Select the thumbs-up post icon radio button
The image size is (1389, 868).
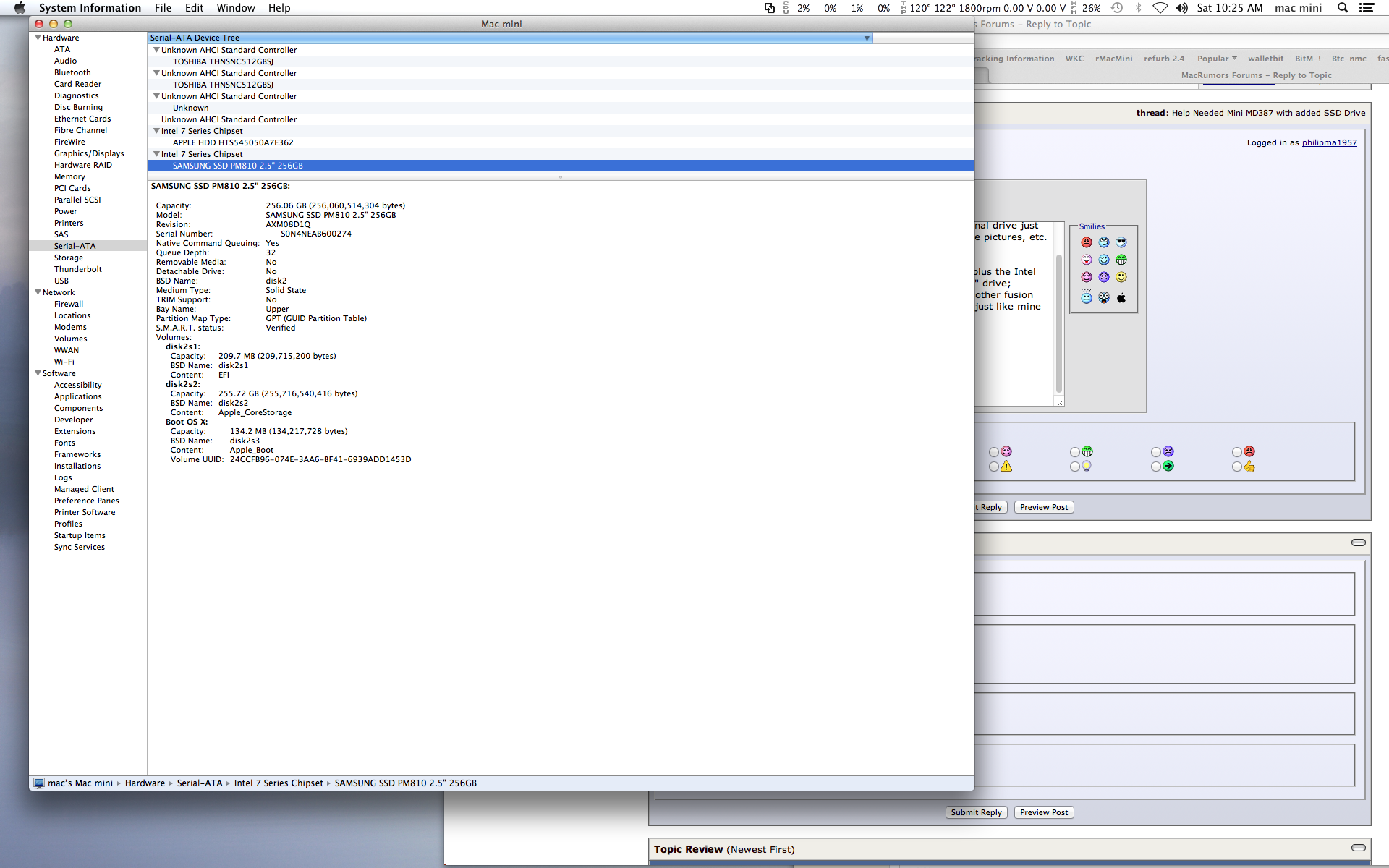(1237, 467)
